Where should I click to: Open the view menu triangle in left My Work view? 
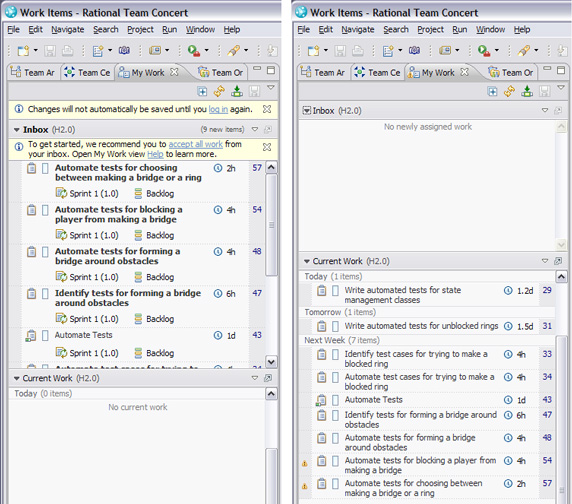(271, 88)
